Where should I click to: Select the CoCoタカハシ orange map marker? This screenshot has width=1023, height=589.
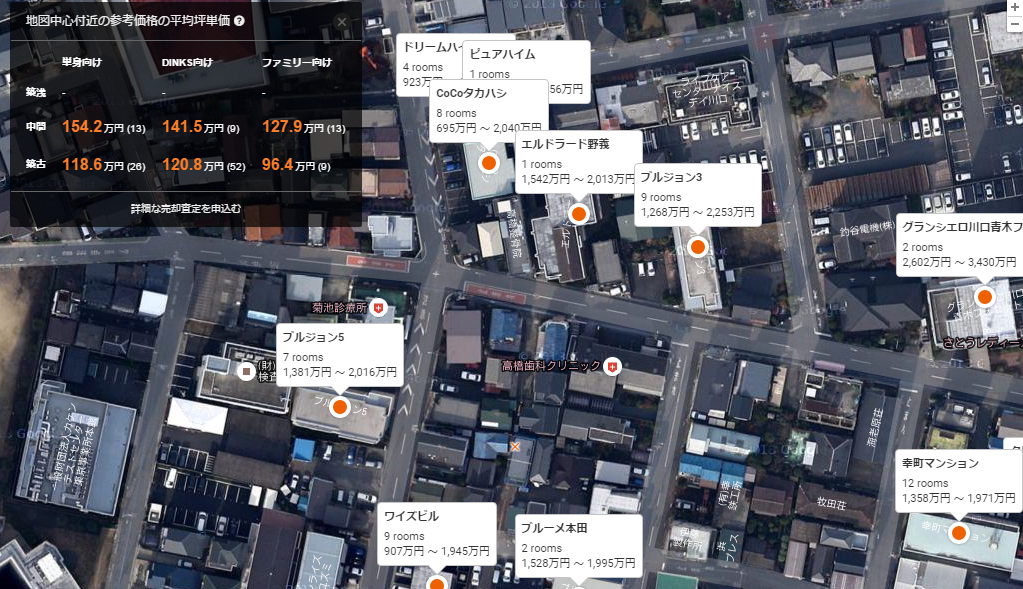pyautogui.click(x=489, y=163)
